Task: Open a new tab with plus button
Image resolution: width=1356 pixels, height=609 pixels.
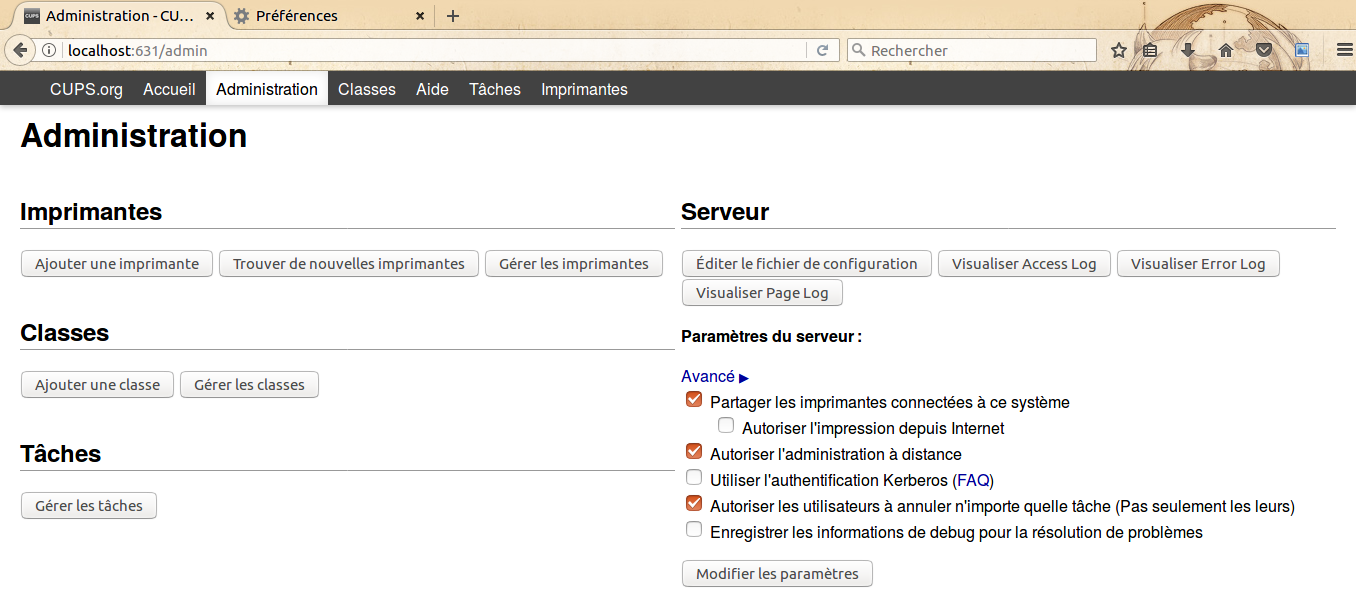Action: click(x=453, y=16)
